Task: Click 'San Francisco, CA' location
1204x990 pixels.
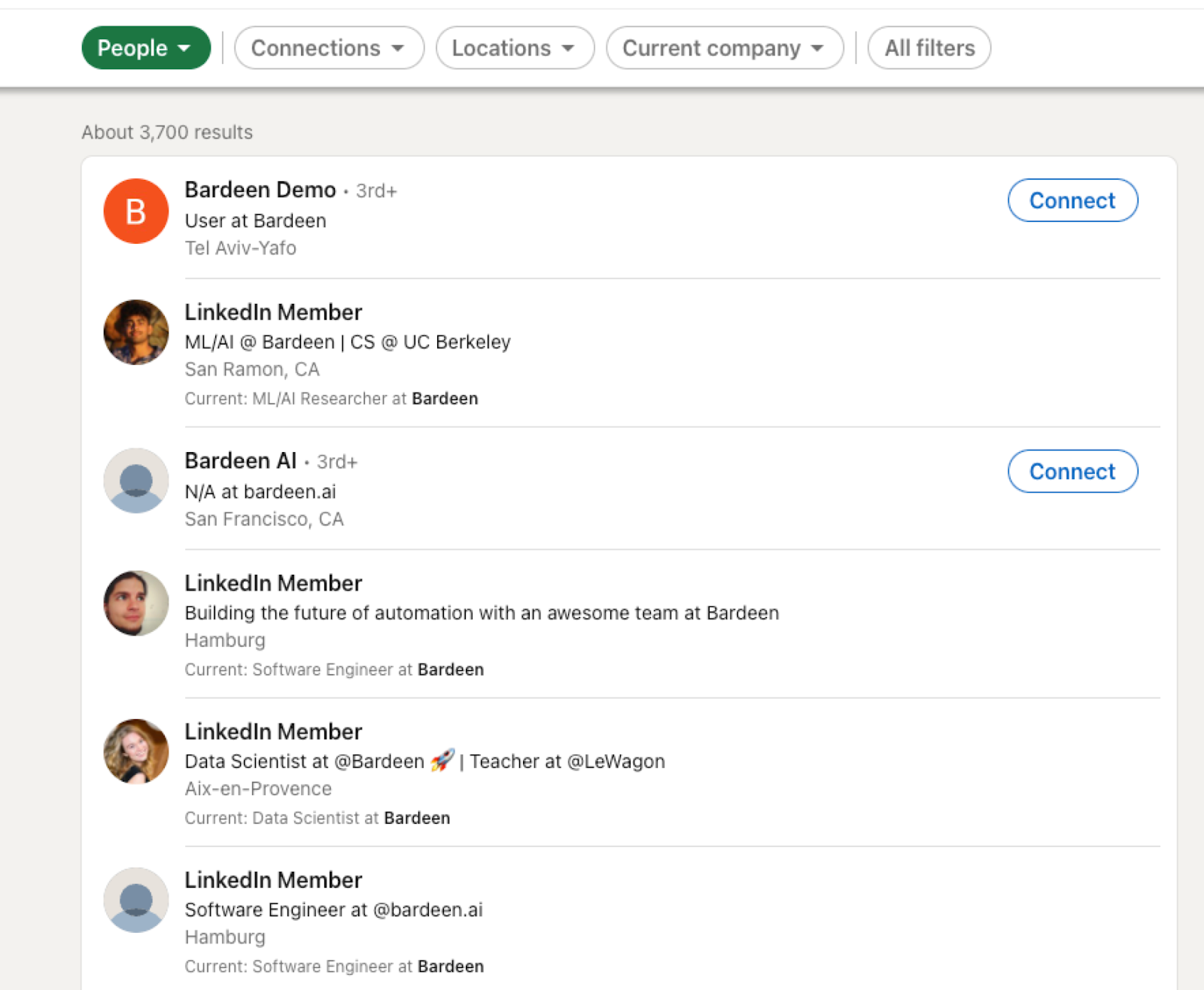Action: [264, 519]
